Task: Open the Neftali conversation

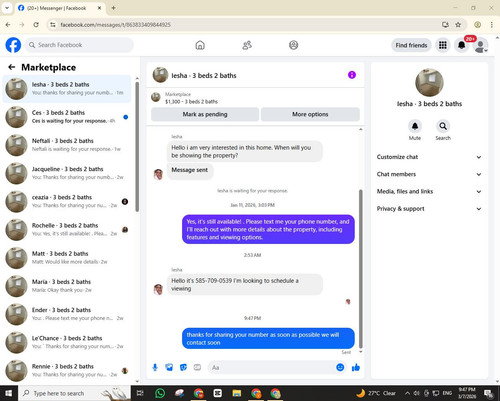Action: pyautogui.click(x=67, y=145)
